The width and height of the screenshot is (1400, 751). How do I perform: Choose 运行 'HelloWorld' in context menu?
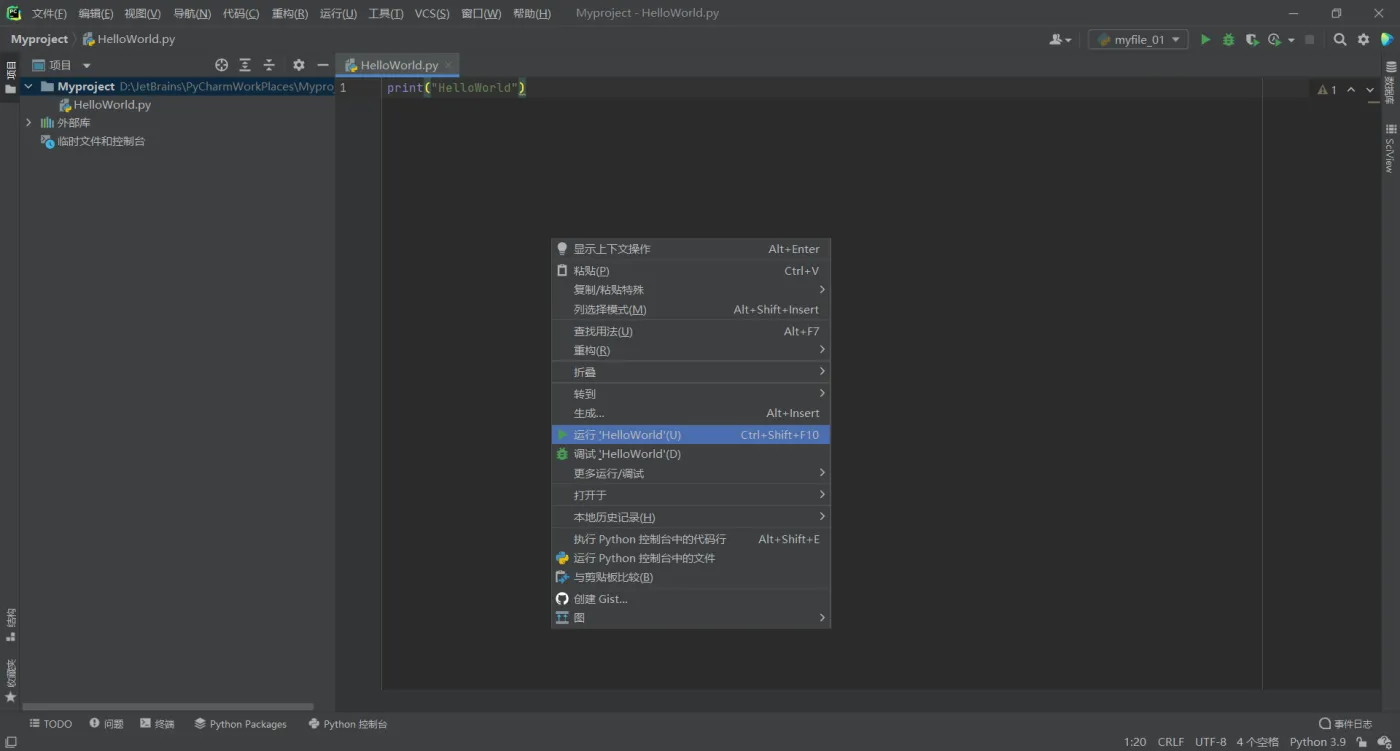tap(691, 435)
